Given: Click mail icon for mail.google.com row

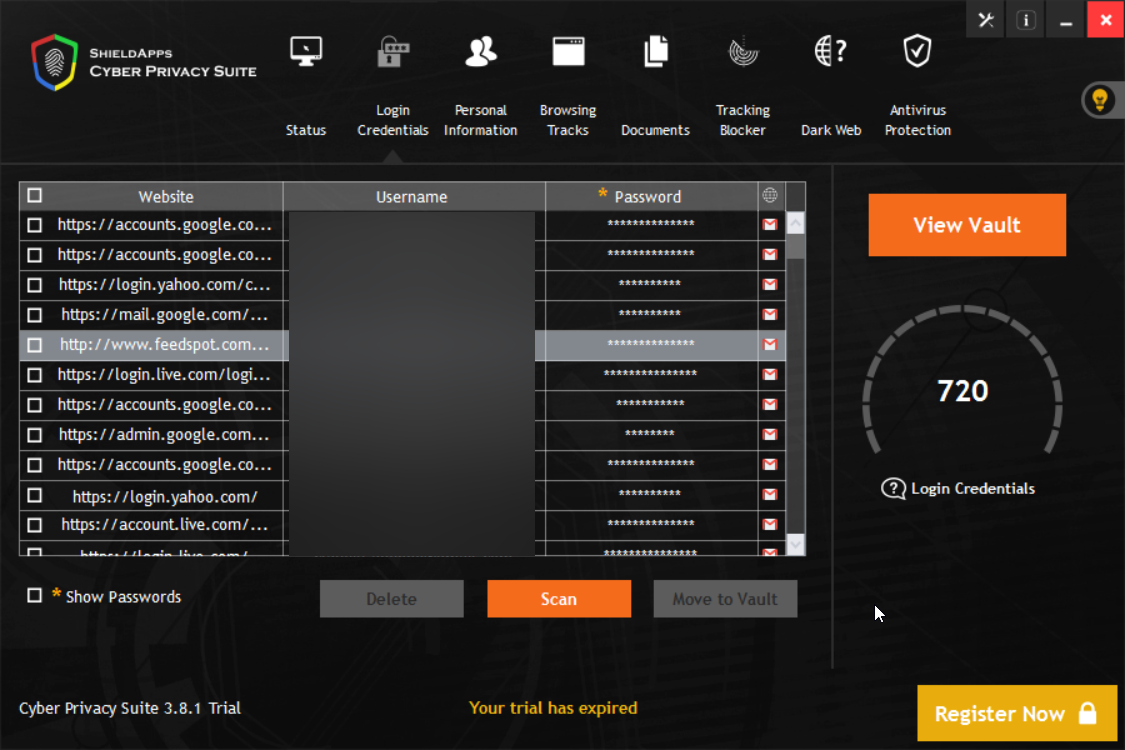Looking at the screenshot, I should pos(770,314).
